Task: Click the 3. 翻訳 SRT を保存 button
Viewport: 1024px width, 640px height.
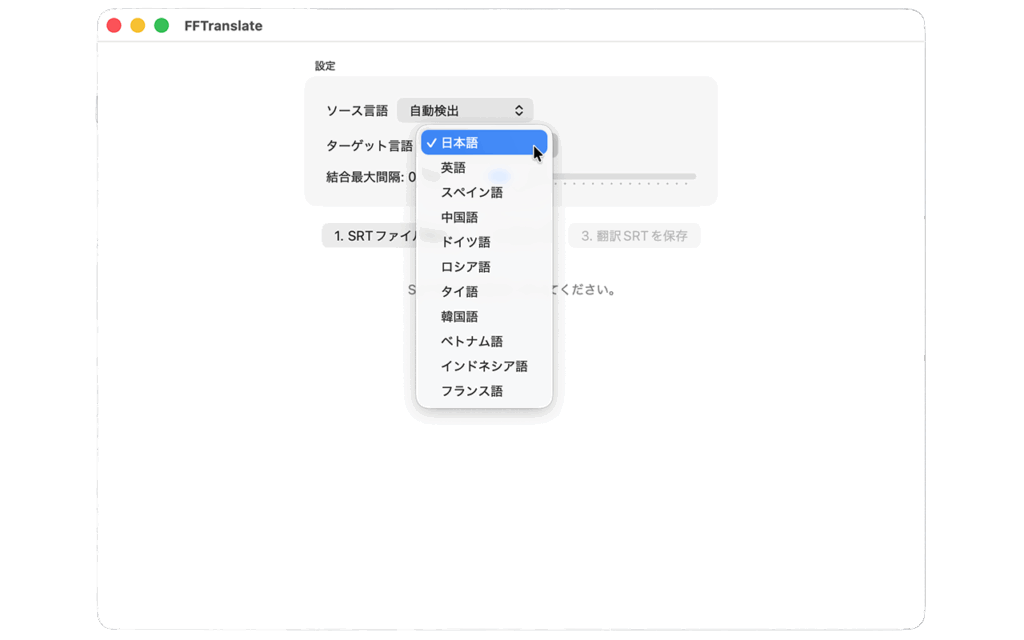Action: point(634,236)
